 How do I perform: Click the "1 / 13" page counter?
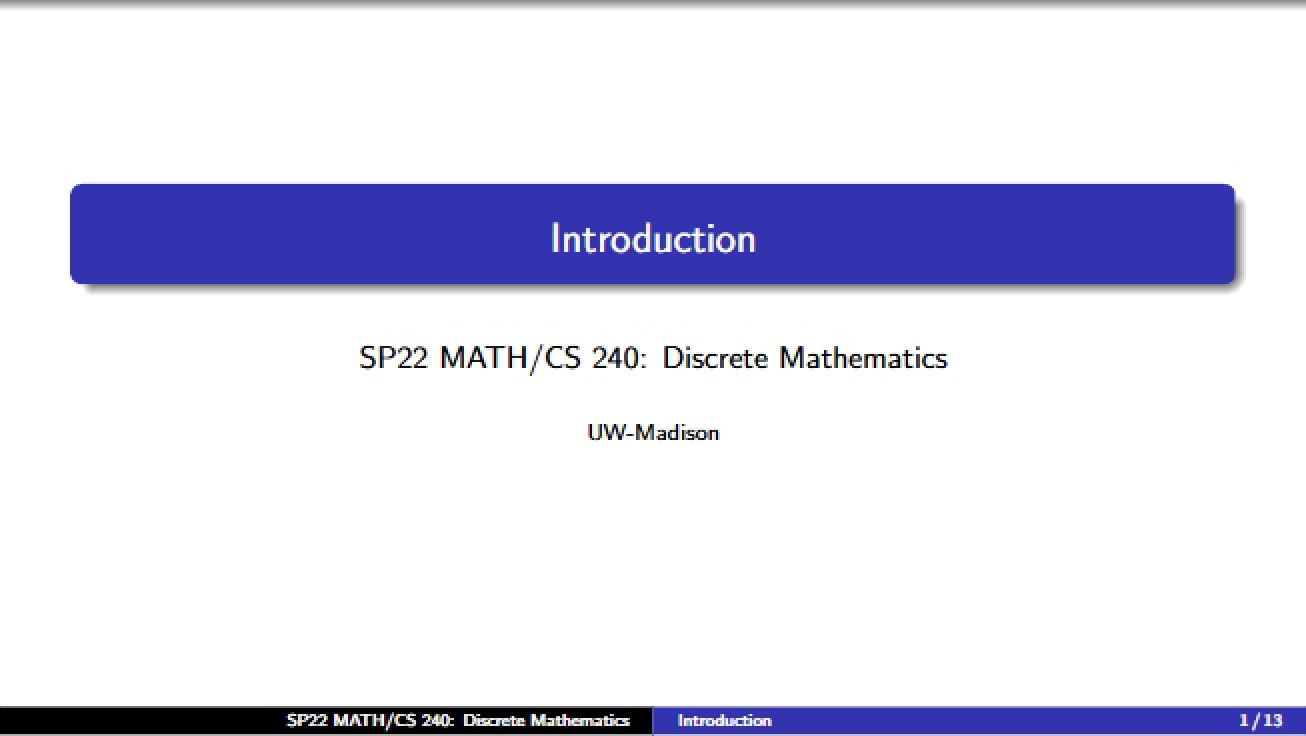pos(1260,720)
